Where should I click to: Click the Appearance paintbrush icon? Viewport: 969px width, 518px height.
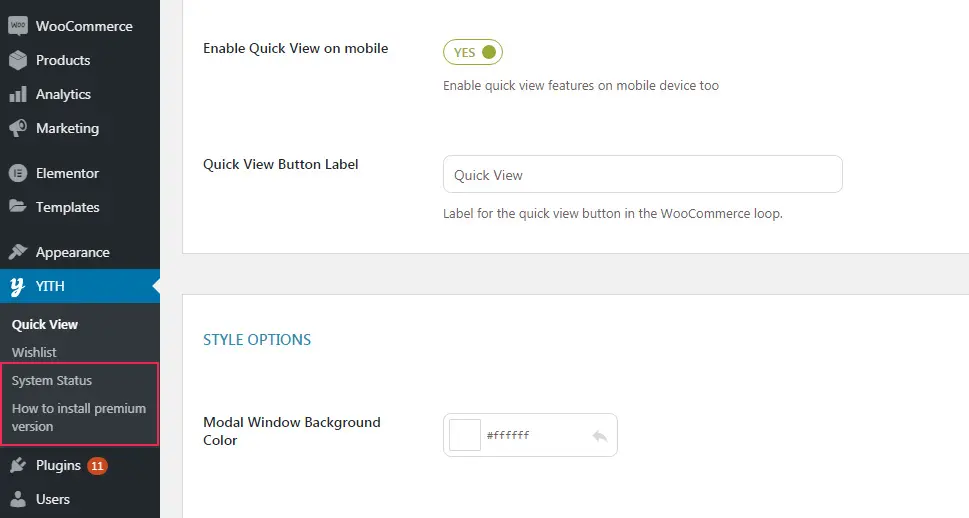pos(18,252)
